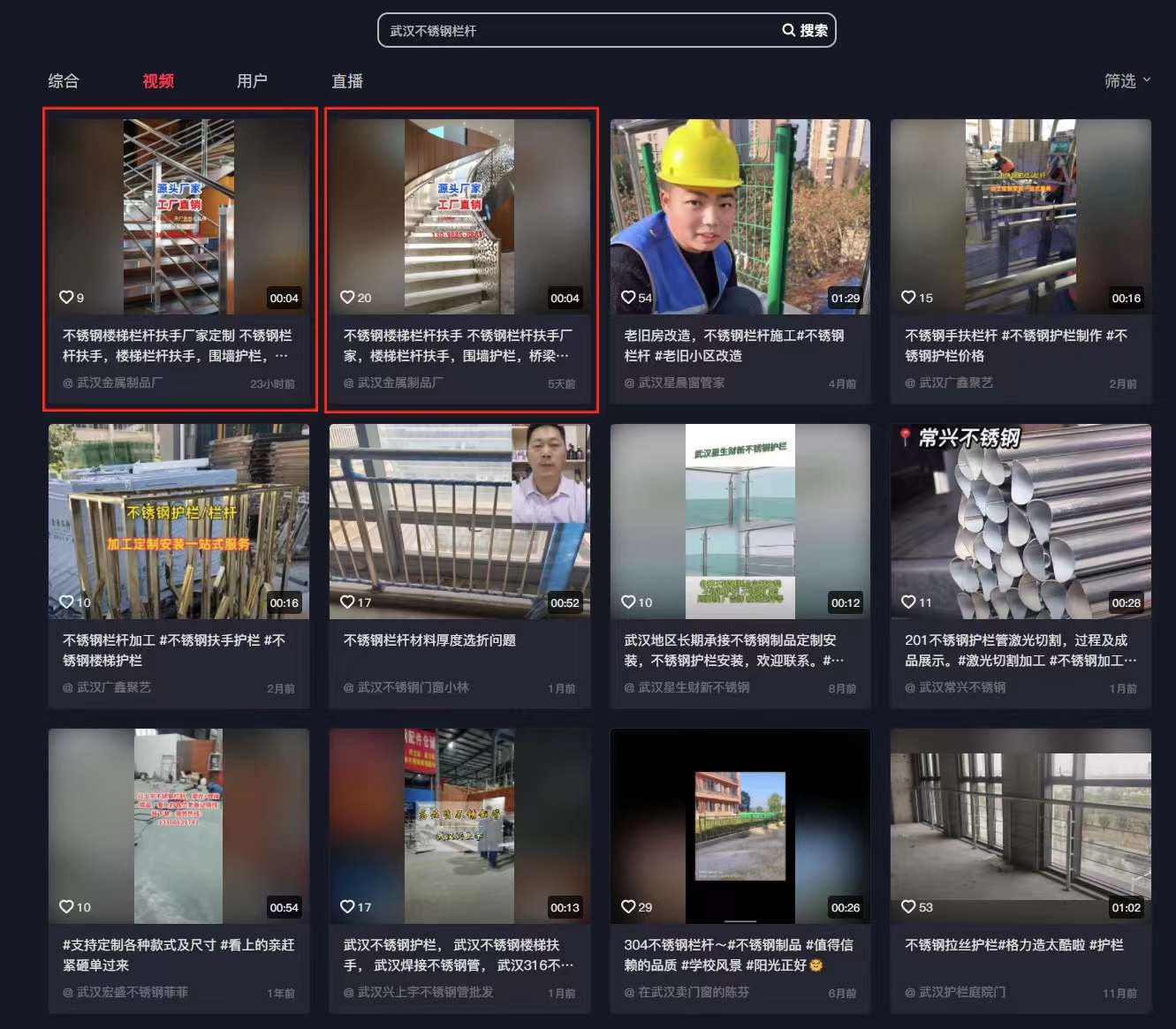
Task: Like the 29-likes school fence video
Action: [x=628, y=907]
